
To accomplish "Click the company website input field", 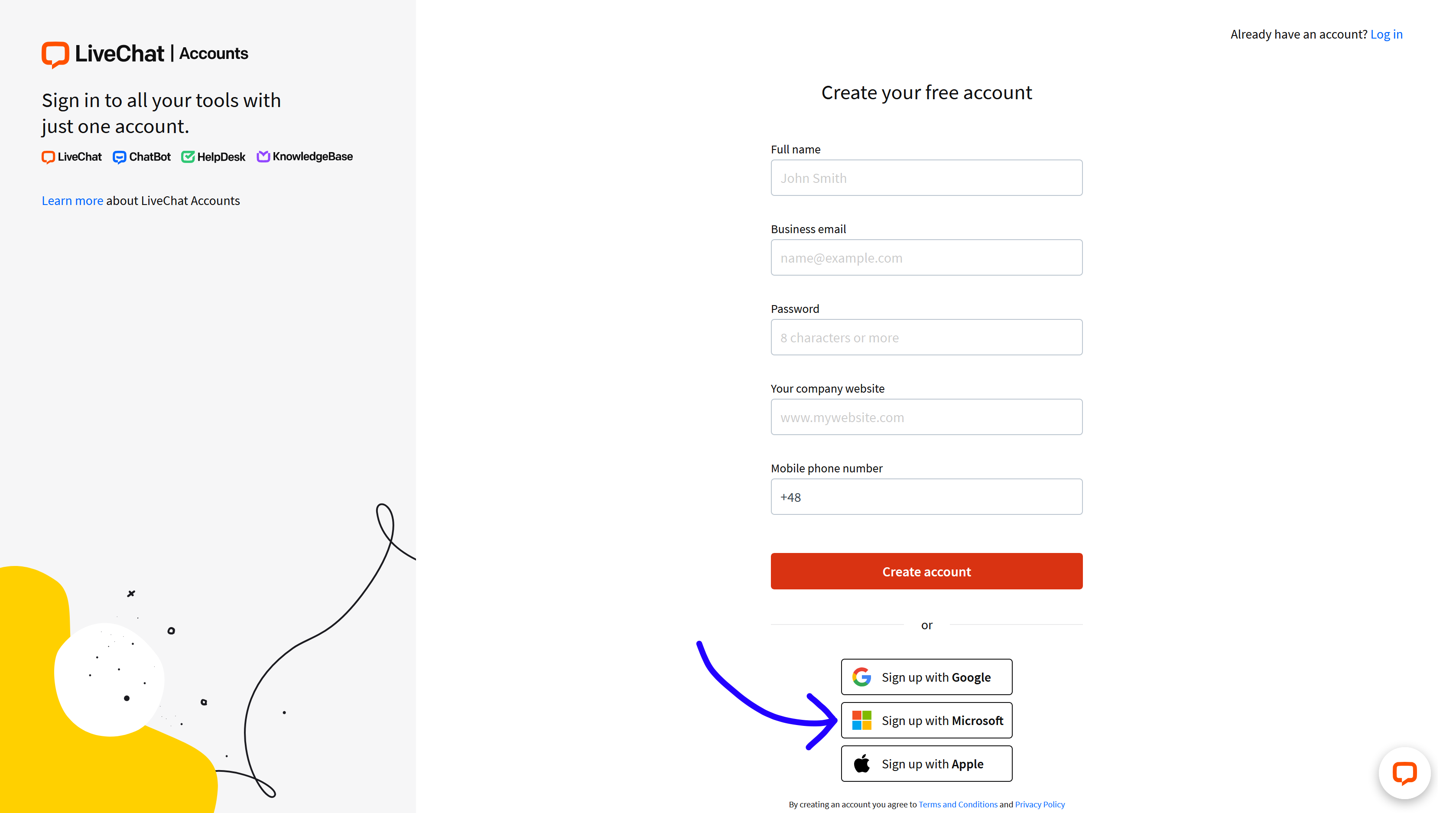I will pos(926,416).
